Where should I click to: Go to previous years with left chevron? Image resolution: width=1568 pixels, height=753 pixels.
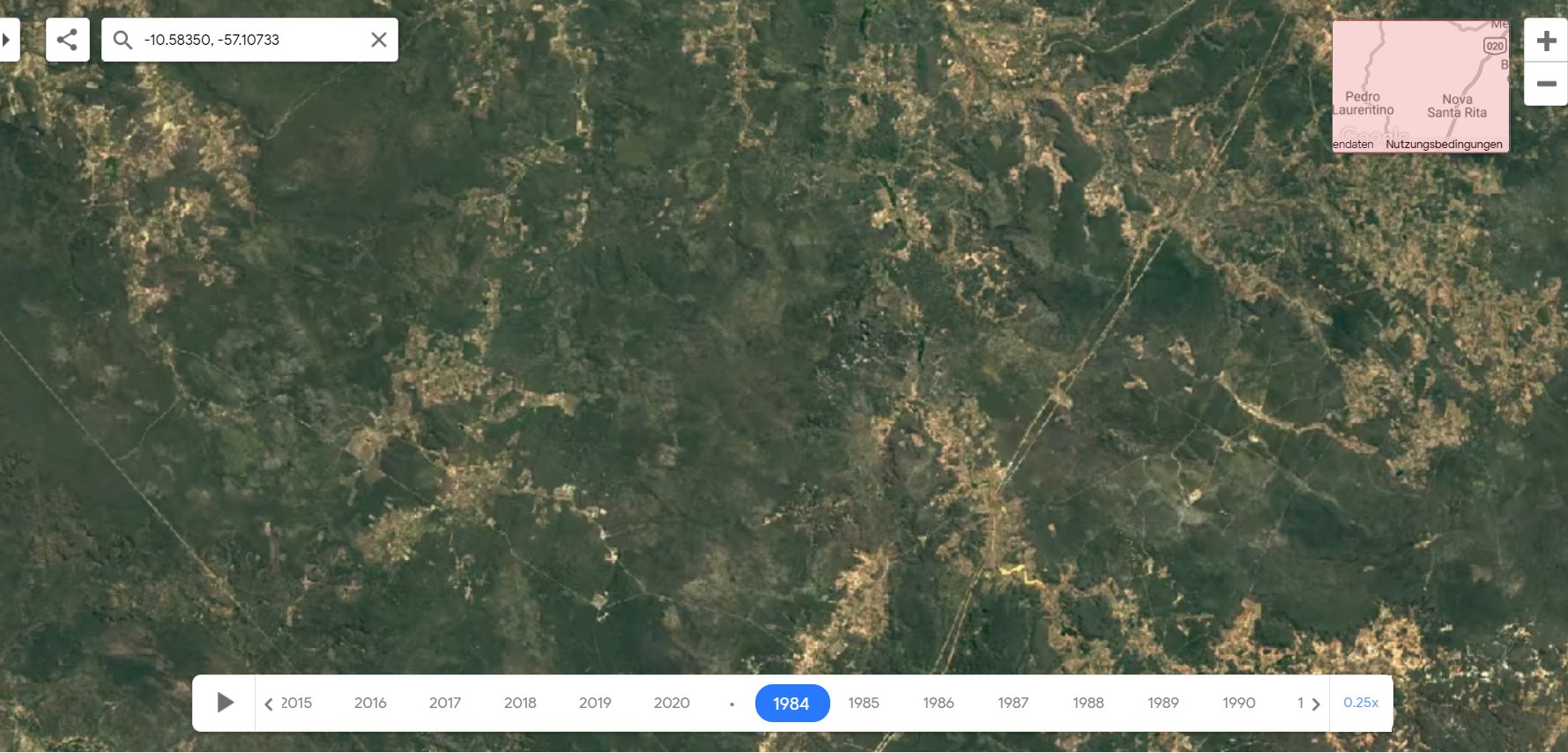(x=269, y=704)
